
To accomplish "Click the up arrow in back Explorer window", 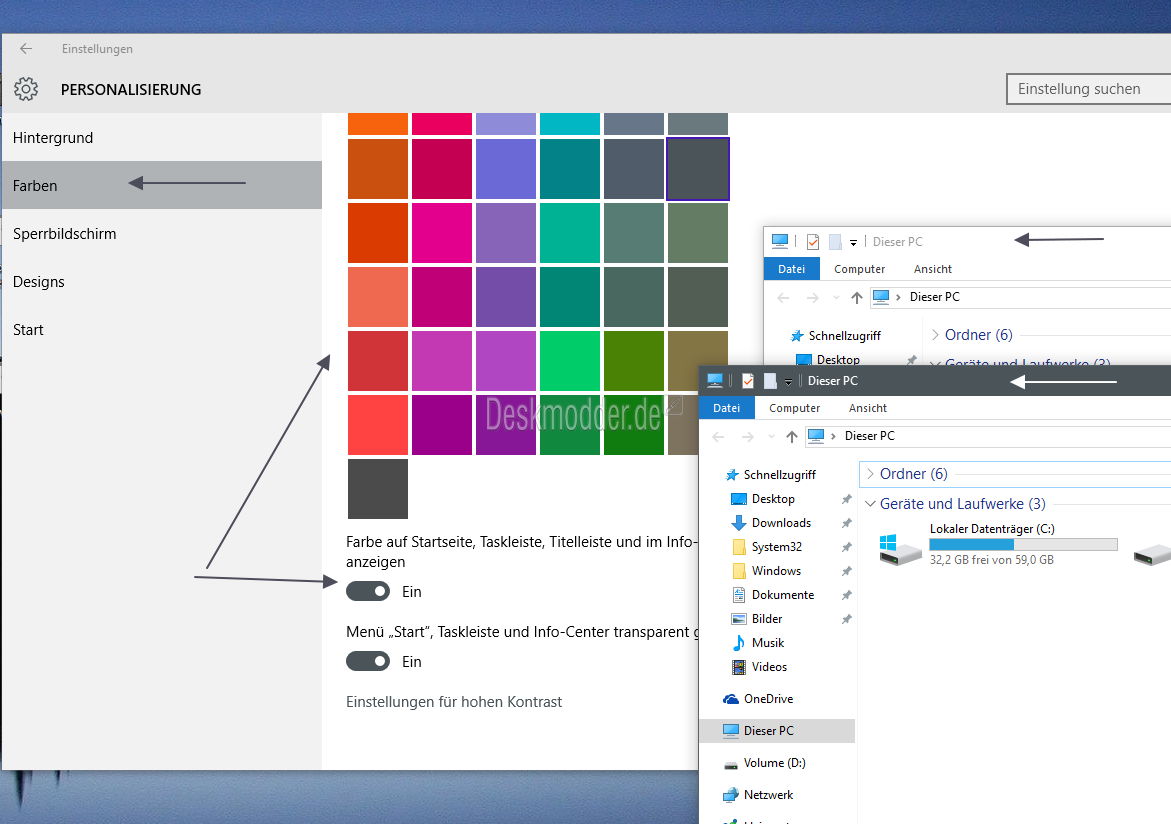I will point(857,297).
